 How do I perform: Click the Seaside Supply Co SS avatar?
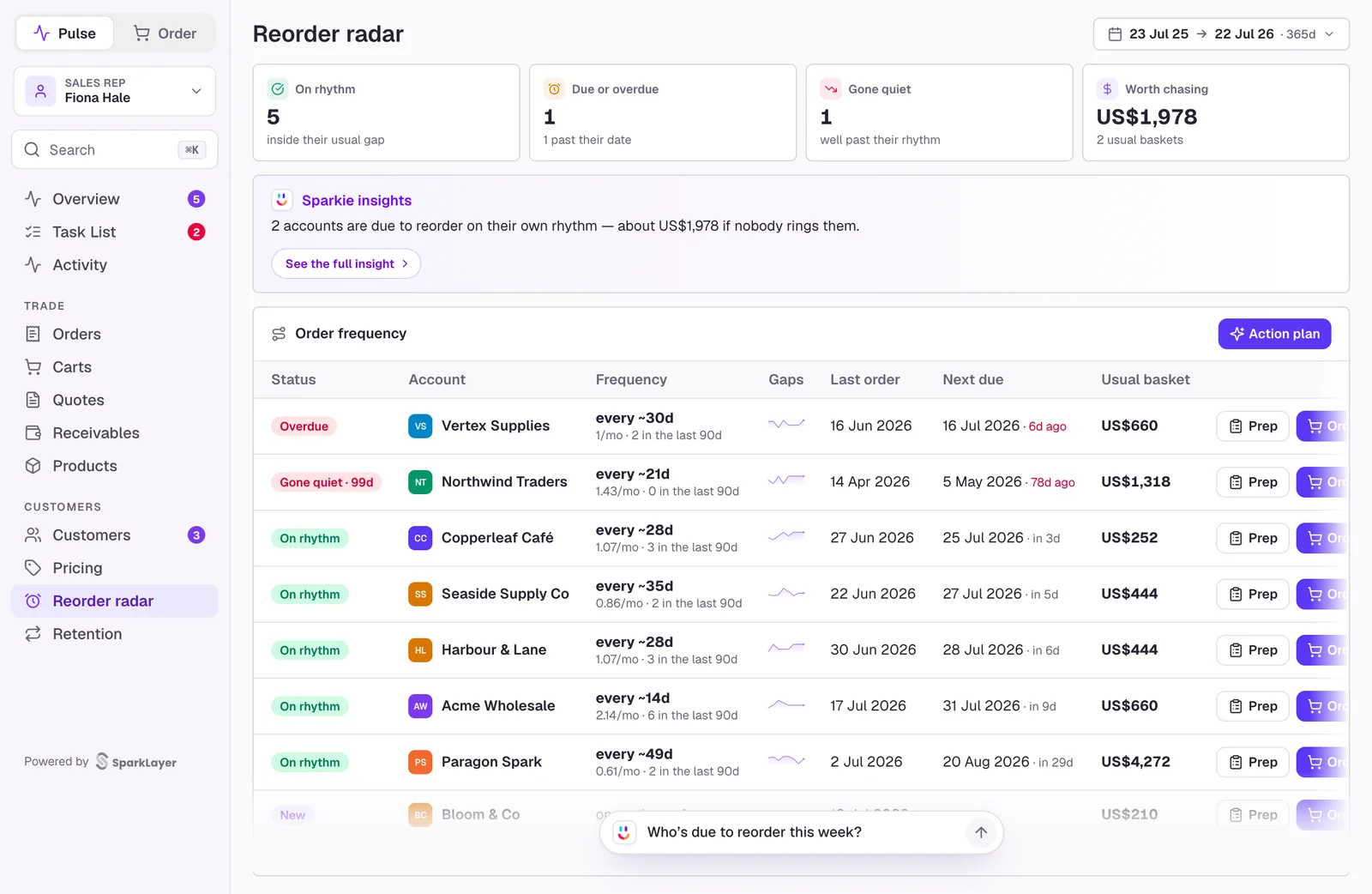(420, 594)
